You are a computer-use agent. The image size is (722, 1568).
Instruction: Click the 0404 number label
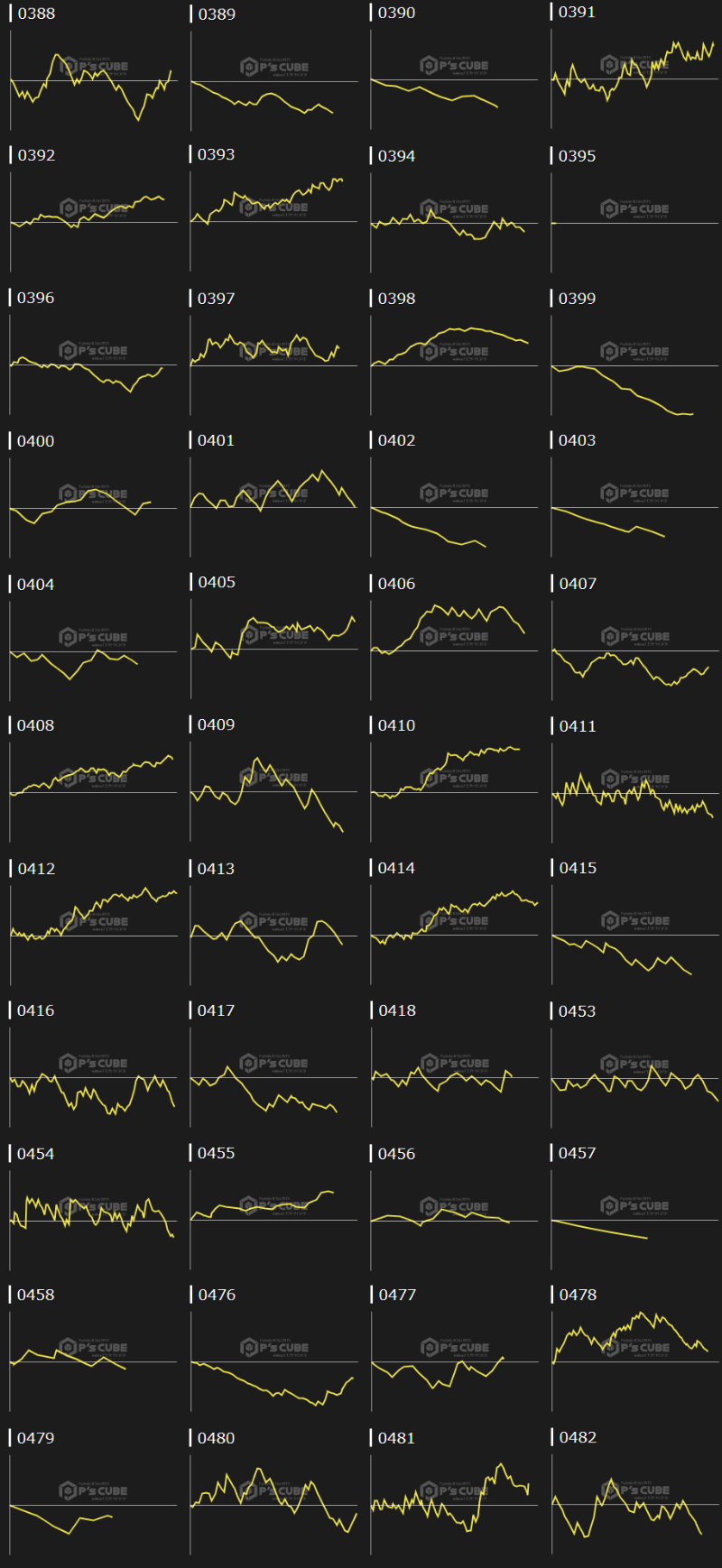[x=36, y=585]
